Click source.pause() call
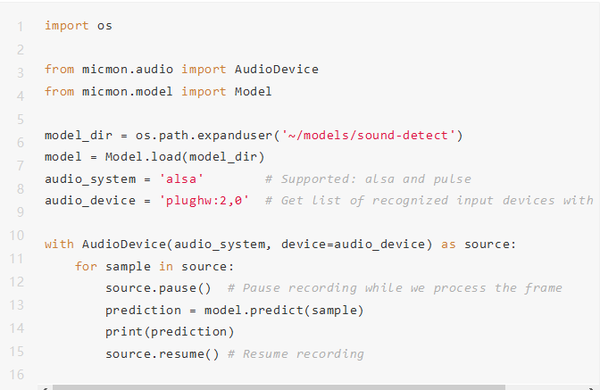 coord(158,288)
